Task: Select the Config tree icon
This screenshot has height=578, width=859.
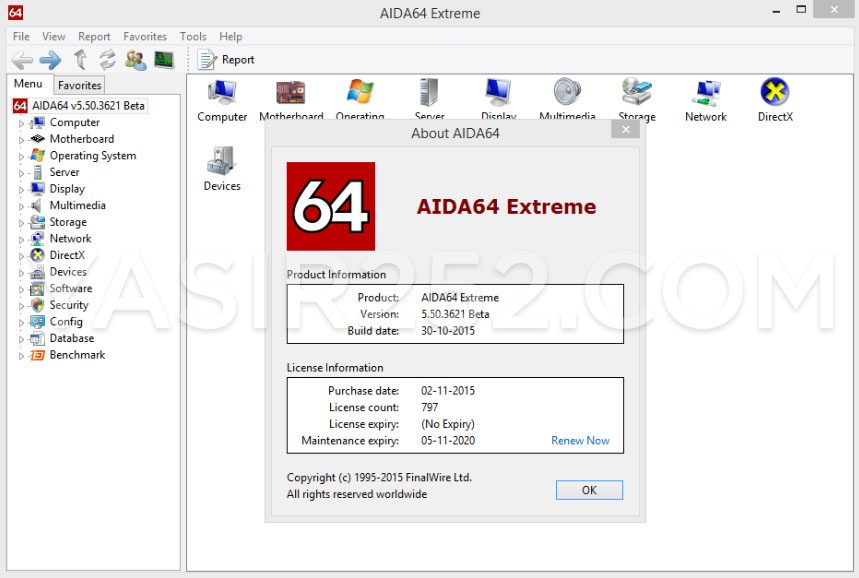Action: click(37, 322)
